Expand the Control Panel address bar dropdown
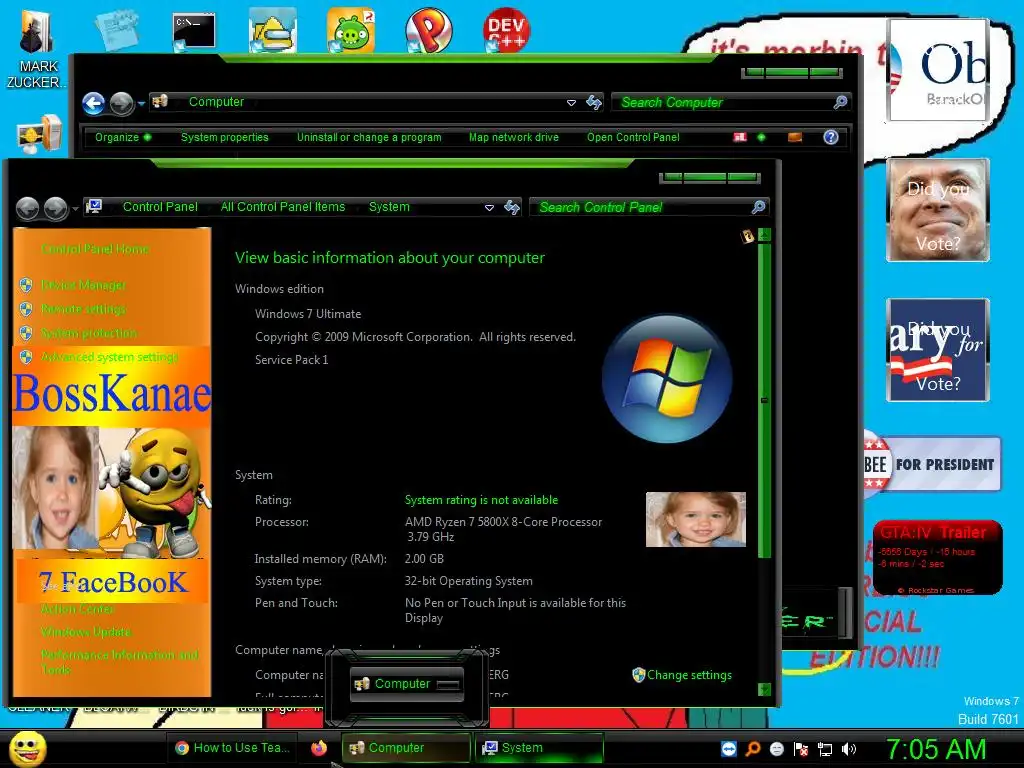 click(489, 208)
